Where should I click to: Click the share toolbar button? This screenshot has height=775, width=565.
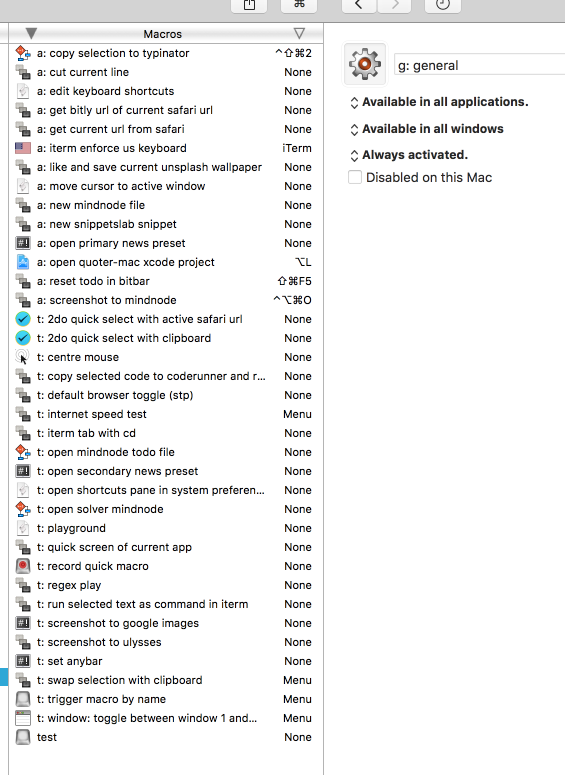coord(249,5)
